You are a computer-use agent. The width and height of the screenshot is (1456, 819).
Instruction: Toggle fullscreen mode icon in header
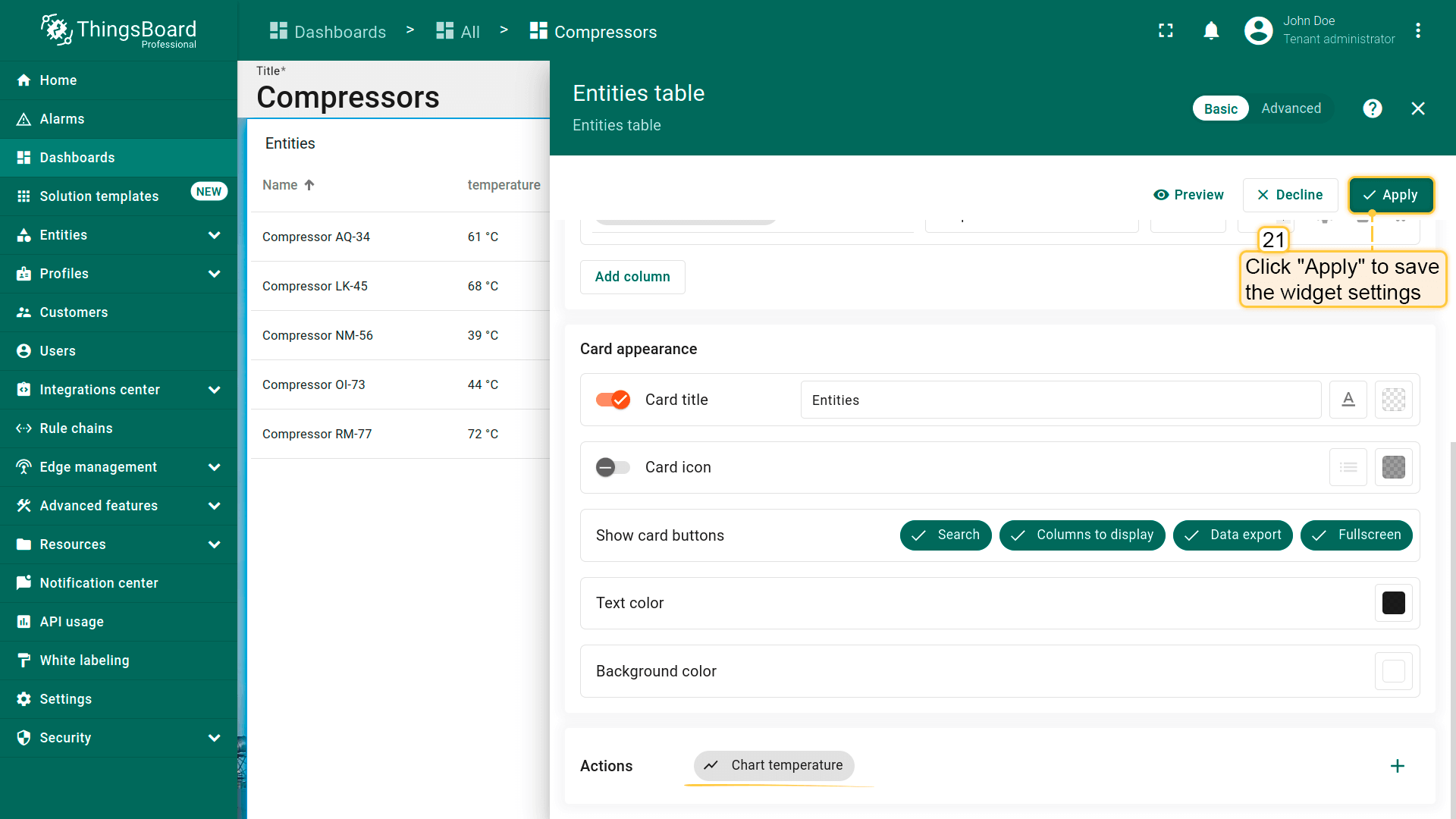pos(1166,31)
